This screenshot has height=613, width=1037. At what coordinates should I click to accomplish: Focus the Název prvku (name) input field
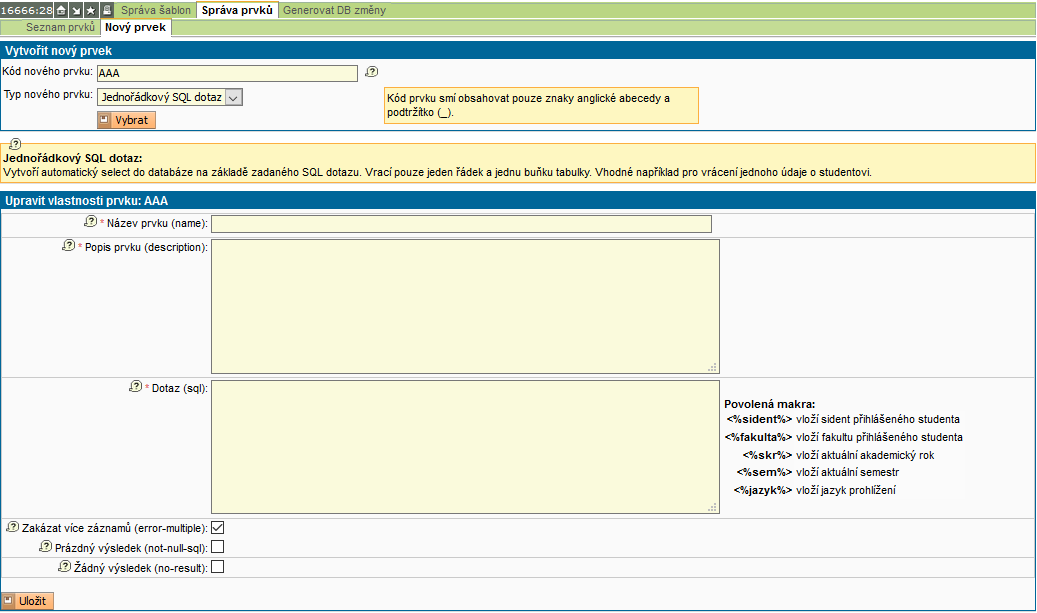(461, 224)
